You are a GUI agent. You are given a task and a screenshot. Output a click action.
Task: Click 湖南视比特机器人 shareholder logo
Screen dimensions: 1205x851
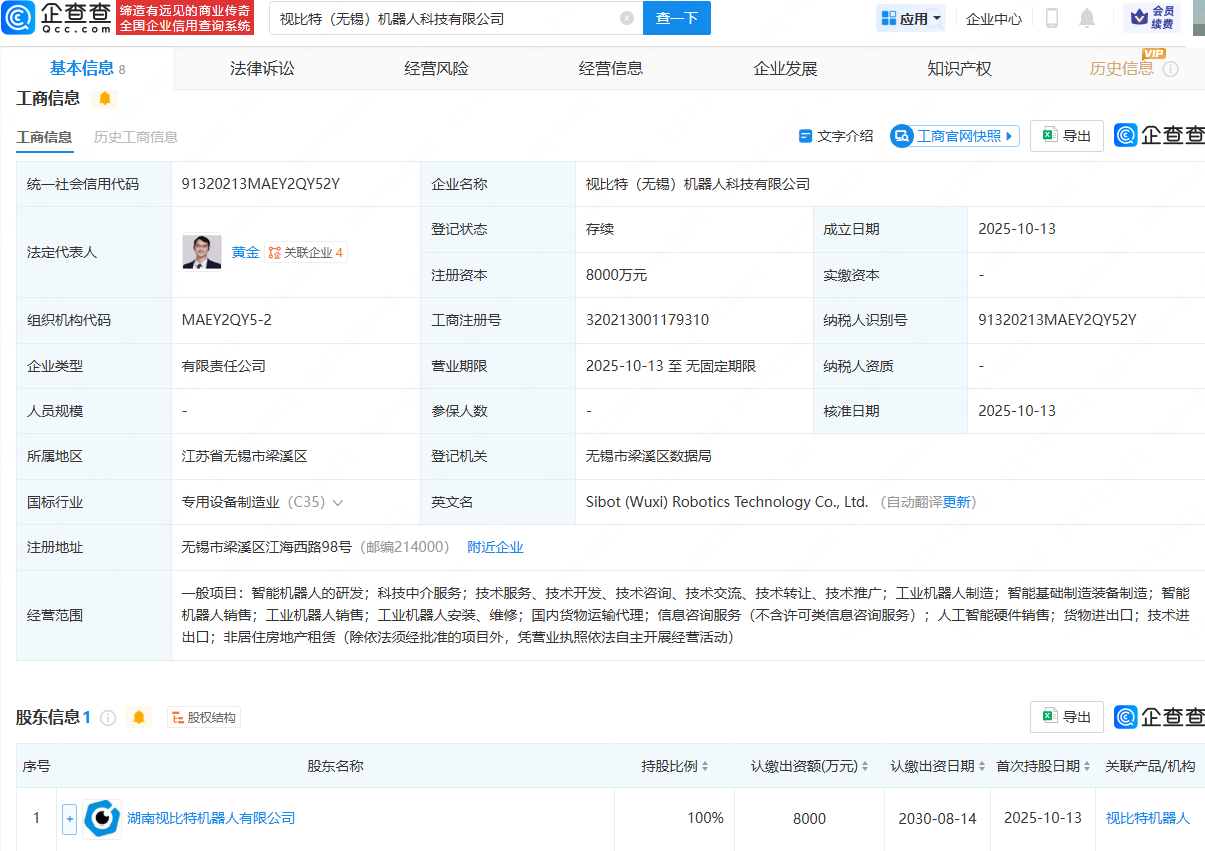[102, 818]
